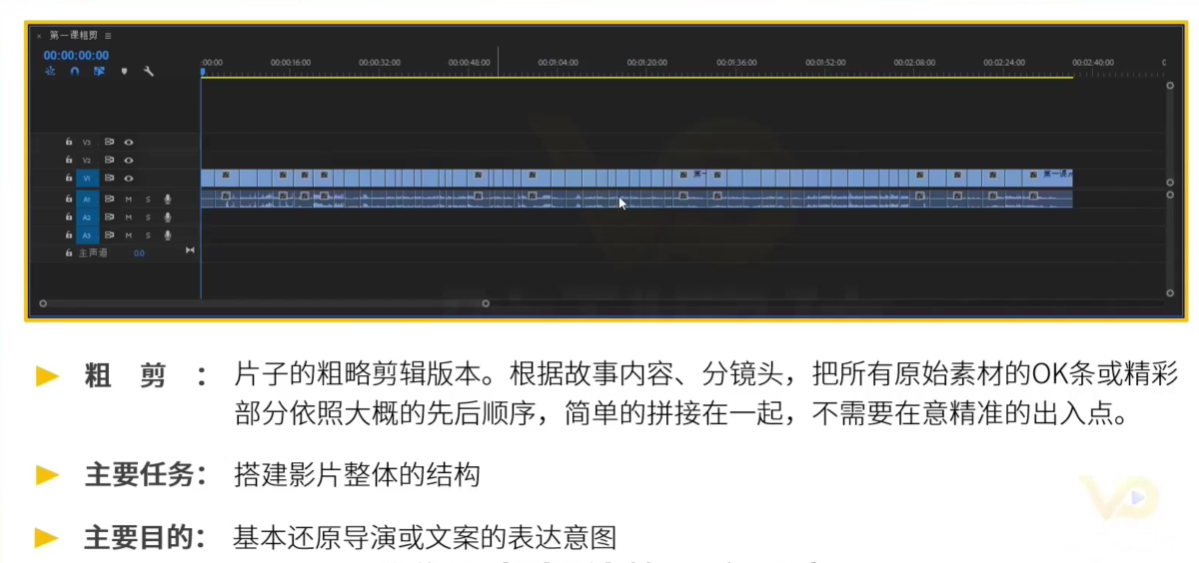Click the nest sequence insert icon

(x=49, y=72)
